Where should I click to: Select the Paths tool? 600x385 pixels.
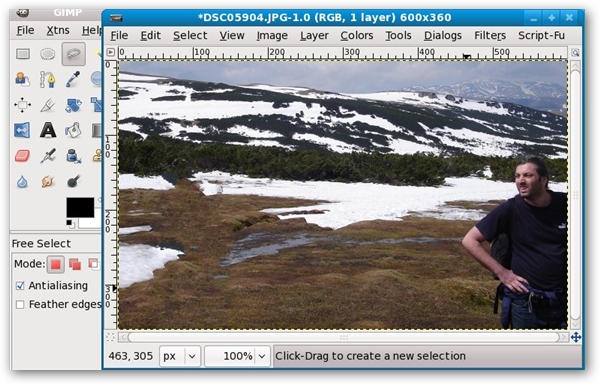click(48, 79)
